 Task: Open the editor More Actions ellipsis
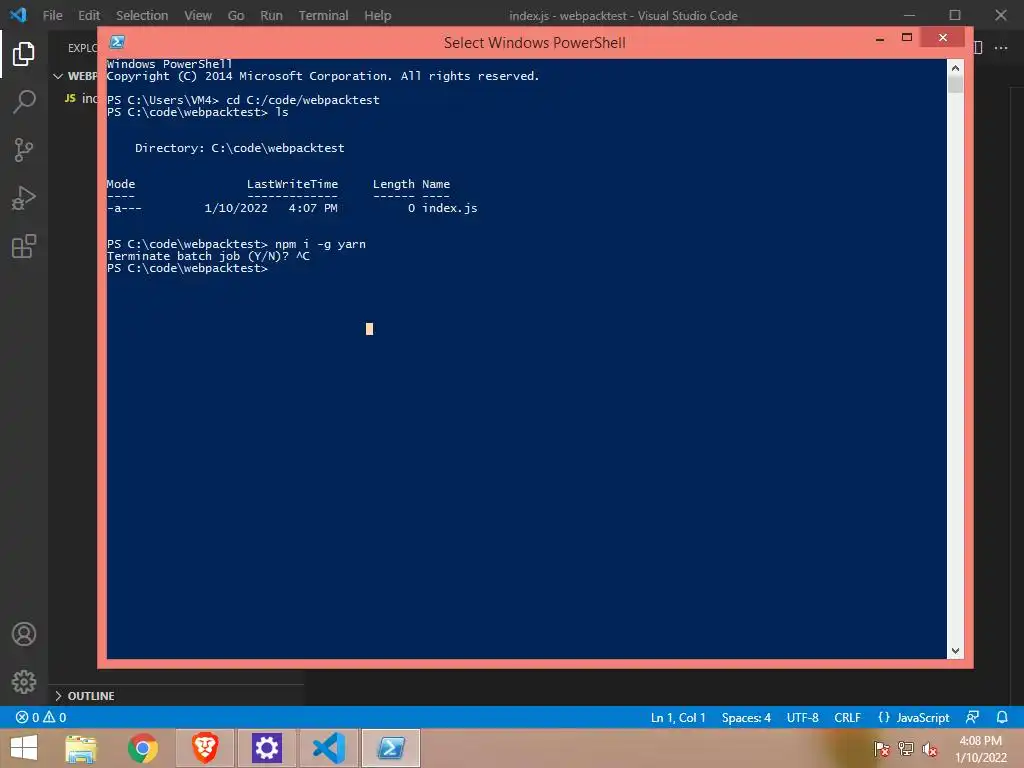pyautogui.click(x=1000, y=48)
